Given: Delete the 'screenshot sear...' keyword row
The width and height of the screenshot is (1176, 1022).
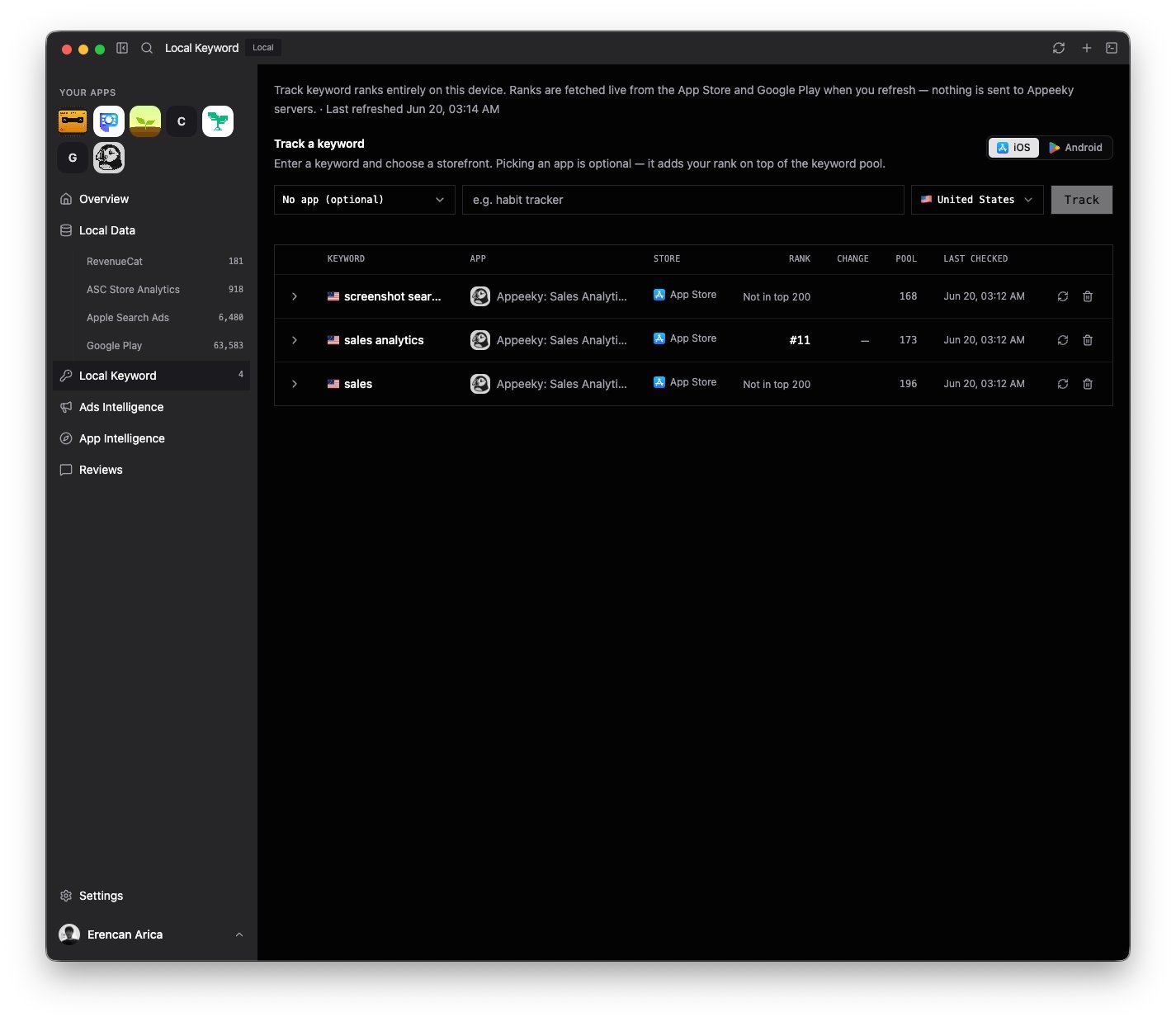Looking at the screenshot, I should [x=1088, y=296].
